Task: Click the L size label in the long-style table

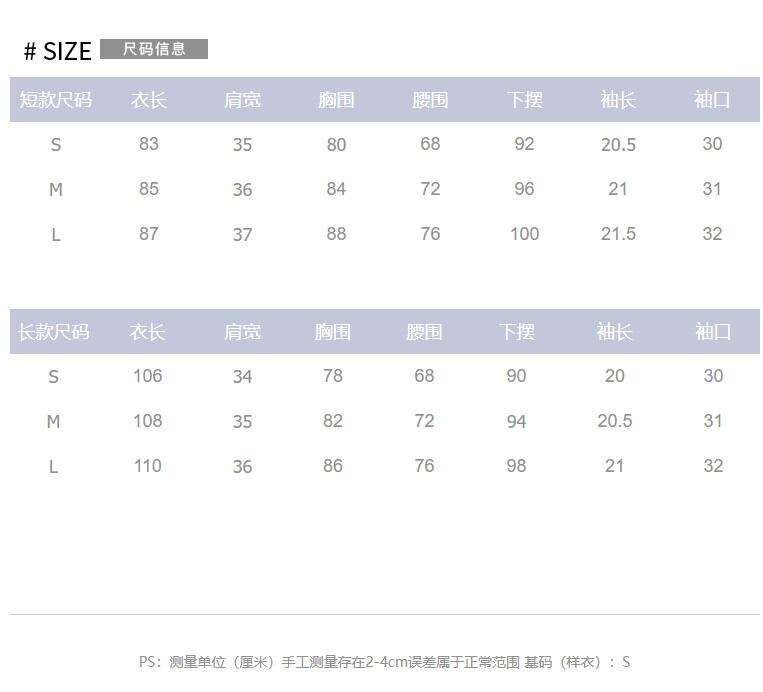Action: click(54, 467)
